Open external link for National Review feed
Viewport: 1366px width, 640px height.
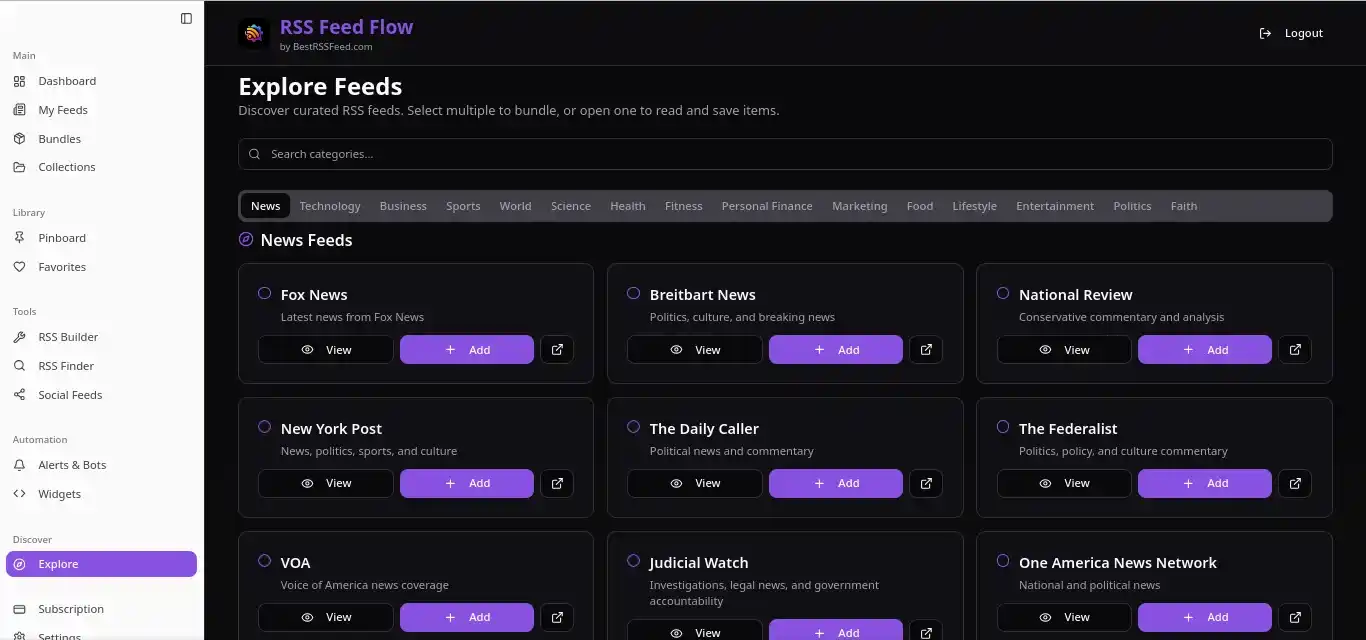pos(1295,350)
